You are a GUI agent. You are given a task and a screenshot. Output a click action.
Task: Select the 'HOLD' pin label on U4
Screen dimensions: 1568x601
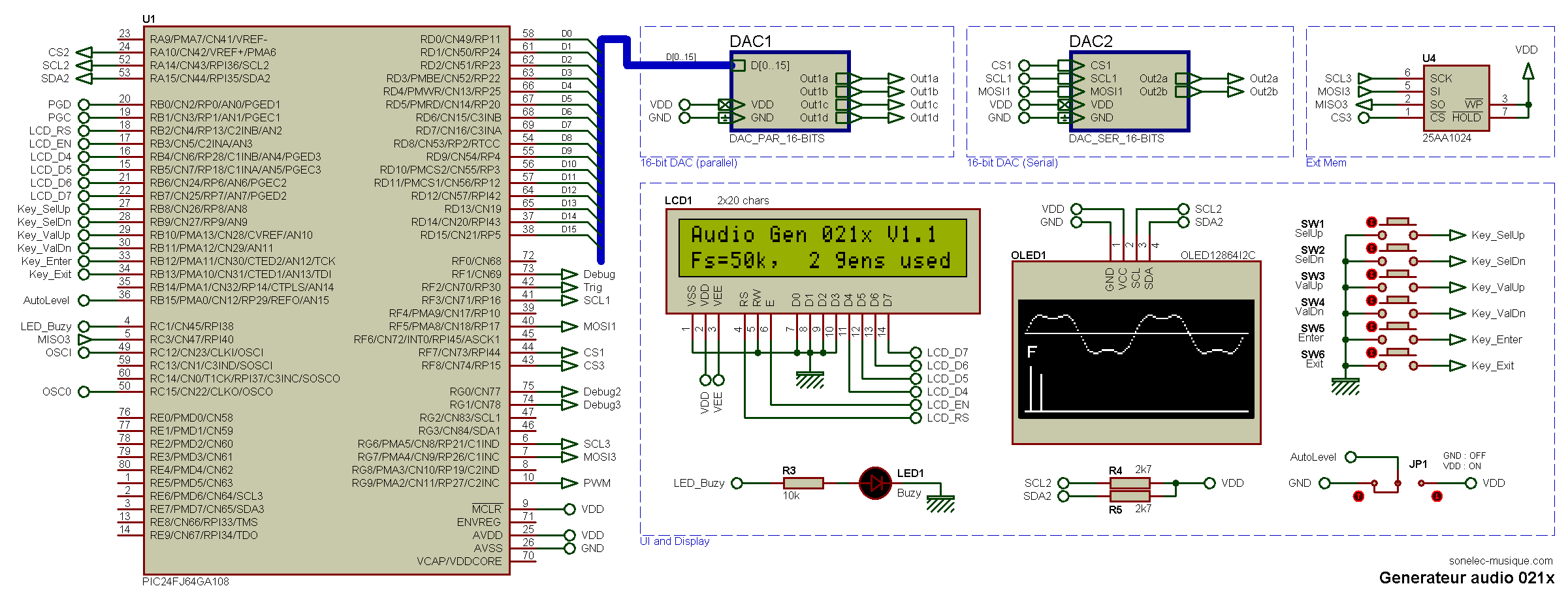(1466, 117)
